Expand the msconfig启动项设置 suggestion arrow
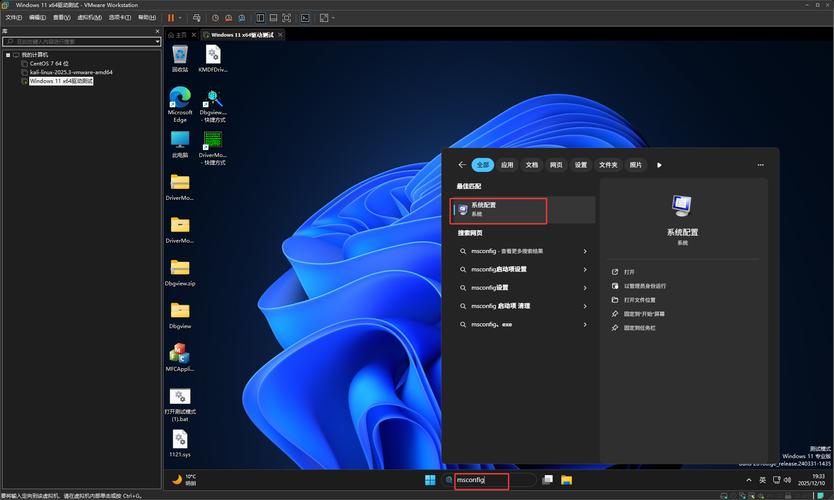Screen dimensions: 834x500 pyautogui.click(x=585, y=269)
